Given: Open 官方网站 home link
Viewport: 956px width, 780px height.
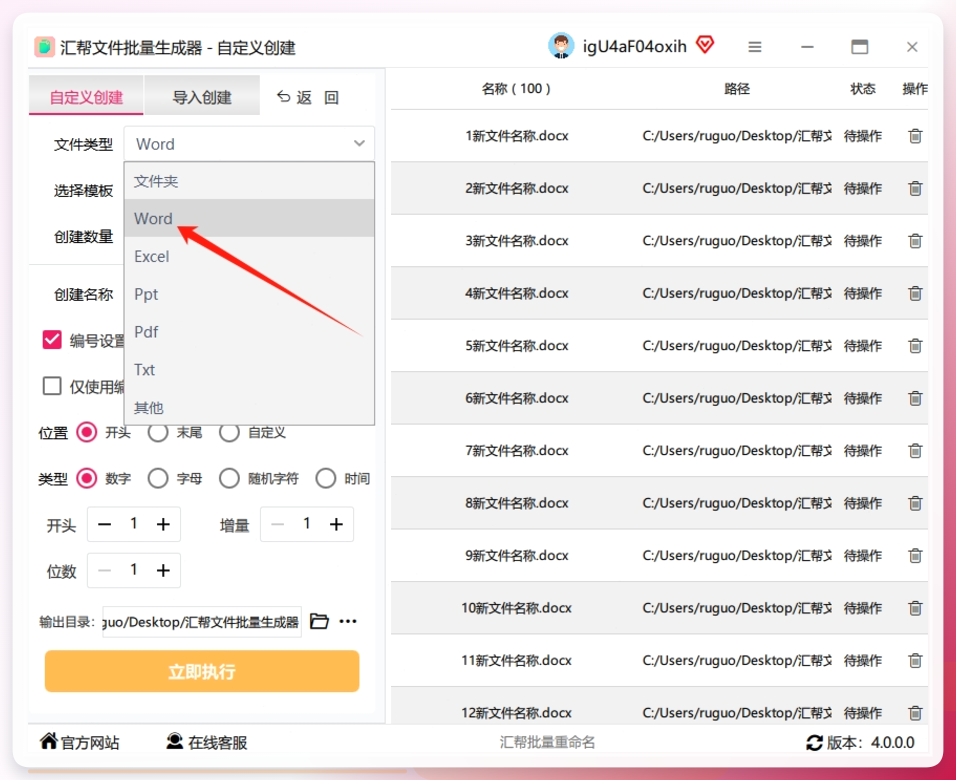Looking at the screenshot, I should click(79, 742).
